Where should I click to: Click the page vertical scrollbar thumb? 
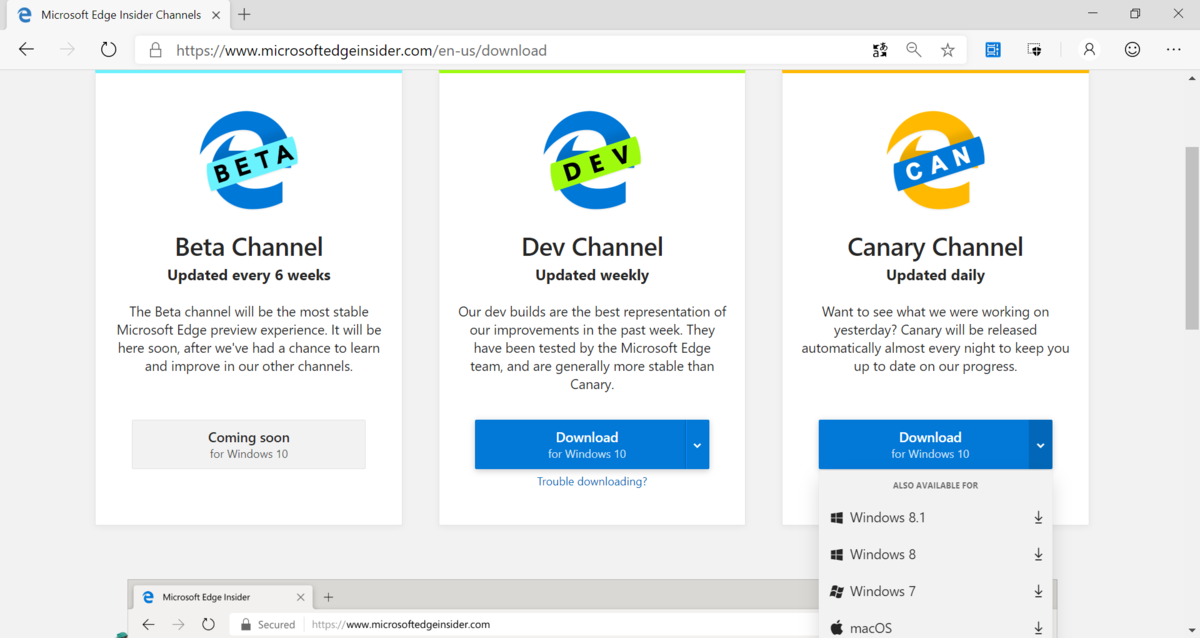point(1191,238)
